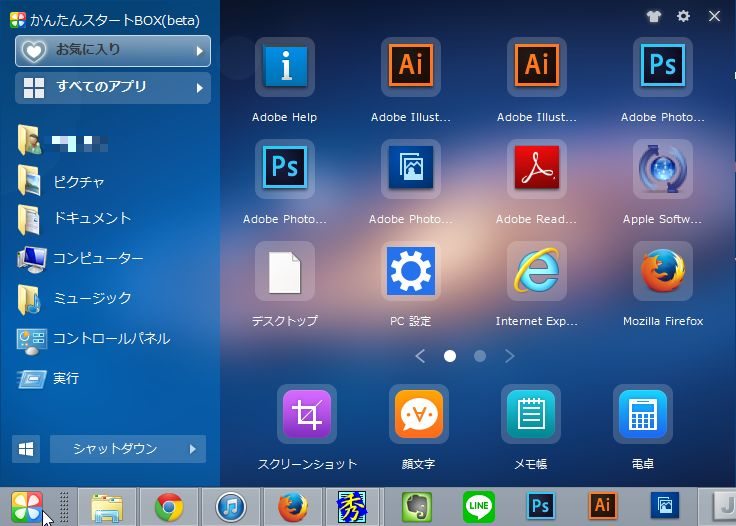Viewport: 736px width, 526px height.
Task: Open PC 設定 gear app
Action: click(x=411, y=271)
